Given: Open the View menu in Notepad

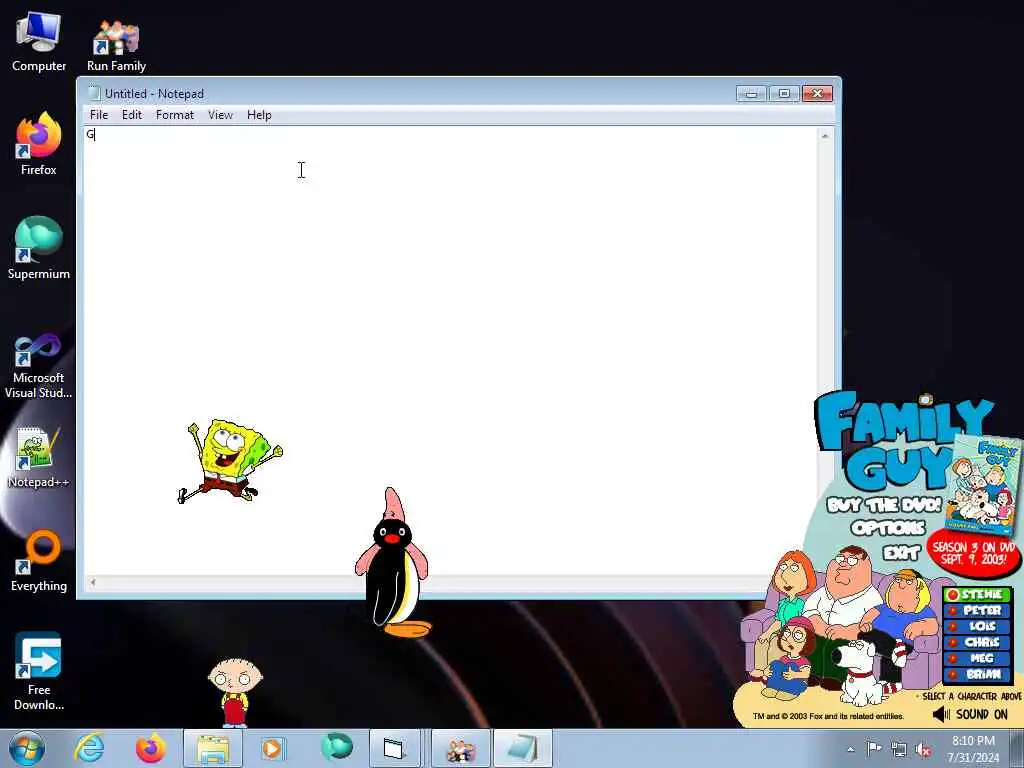Looking at the screenshot, I should tap(221, 115).
